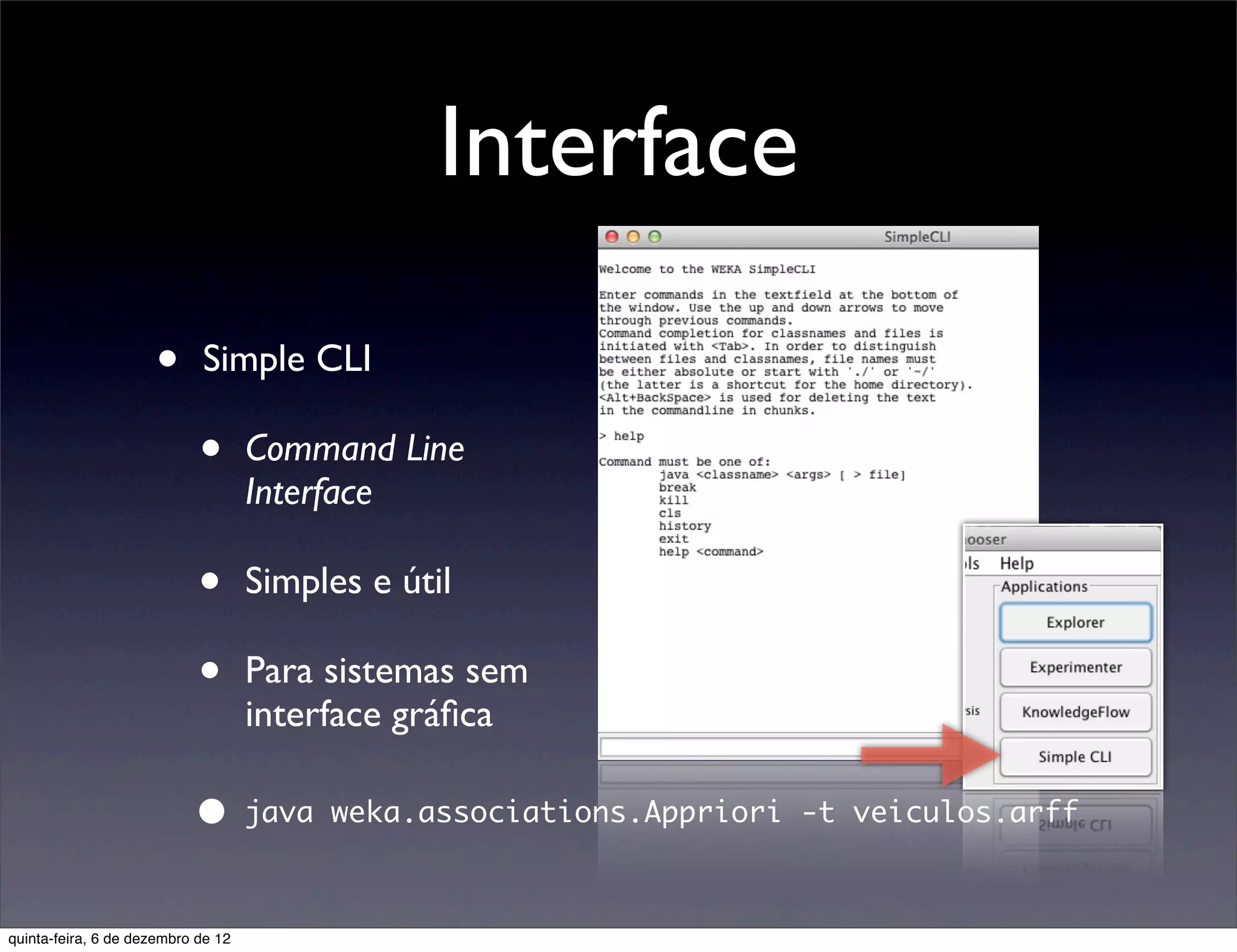This screenshot has width=1237, height=952.
Task: Click the 'java <classname> <args>' line
Action: click(782, 475)
